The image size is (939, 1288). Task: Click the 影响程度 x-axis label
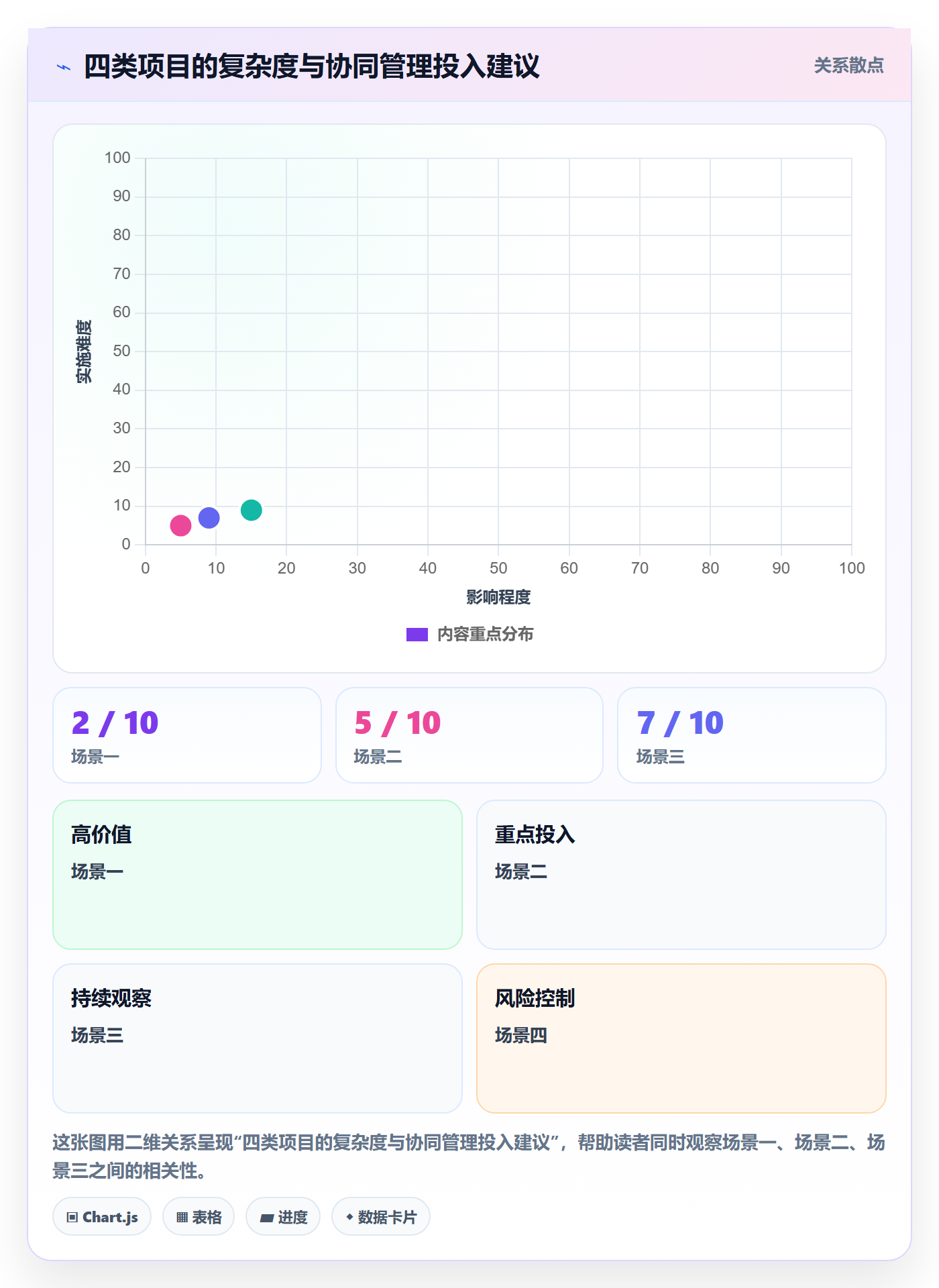(x=498, y=597)
